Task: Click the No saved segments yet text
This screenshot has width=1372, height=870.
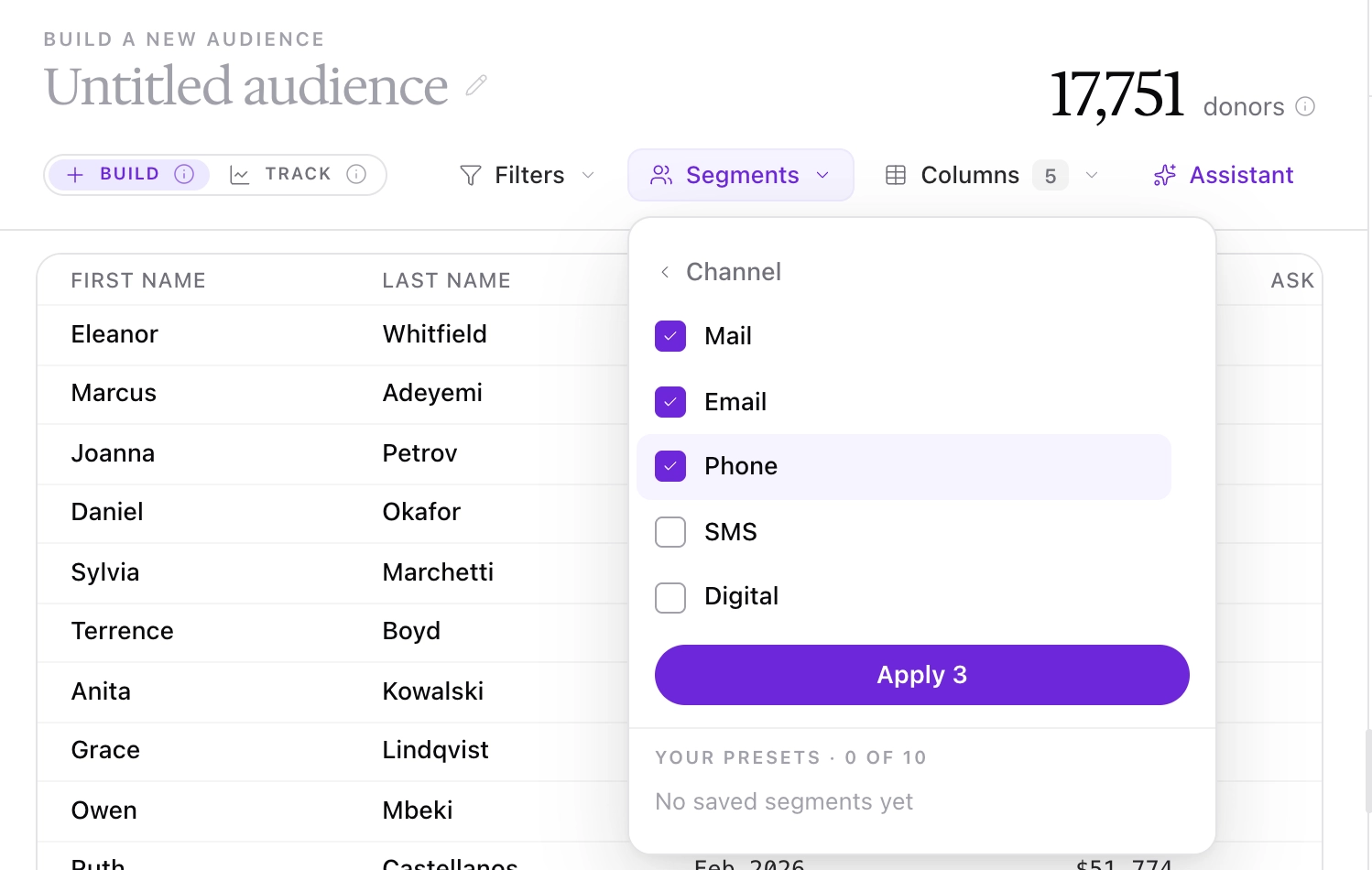Action: pyautogui.click(x=784, y=802)
